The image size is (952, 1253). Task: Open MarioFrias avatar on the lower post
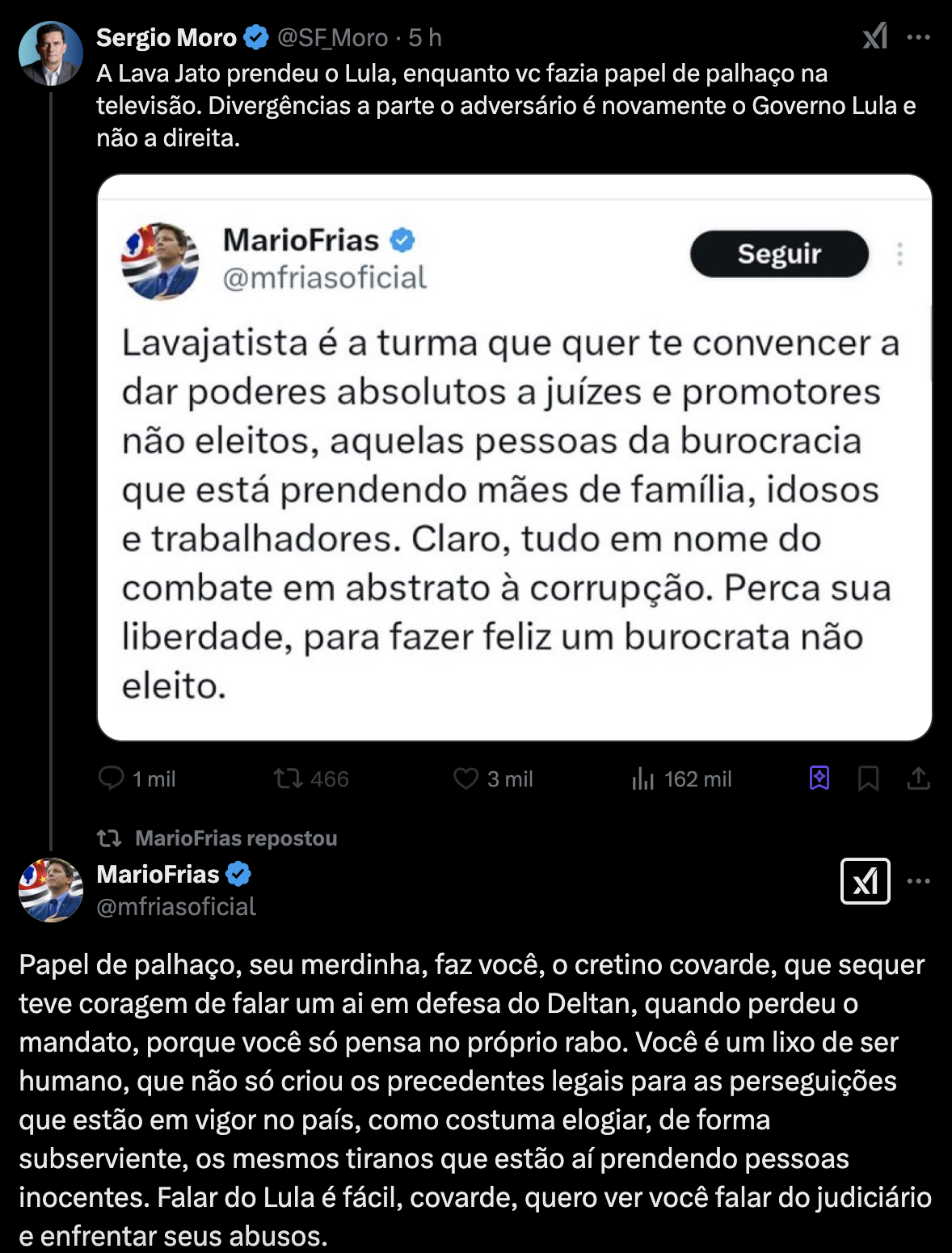tap(50, 890)
